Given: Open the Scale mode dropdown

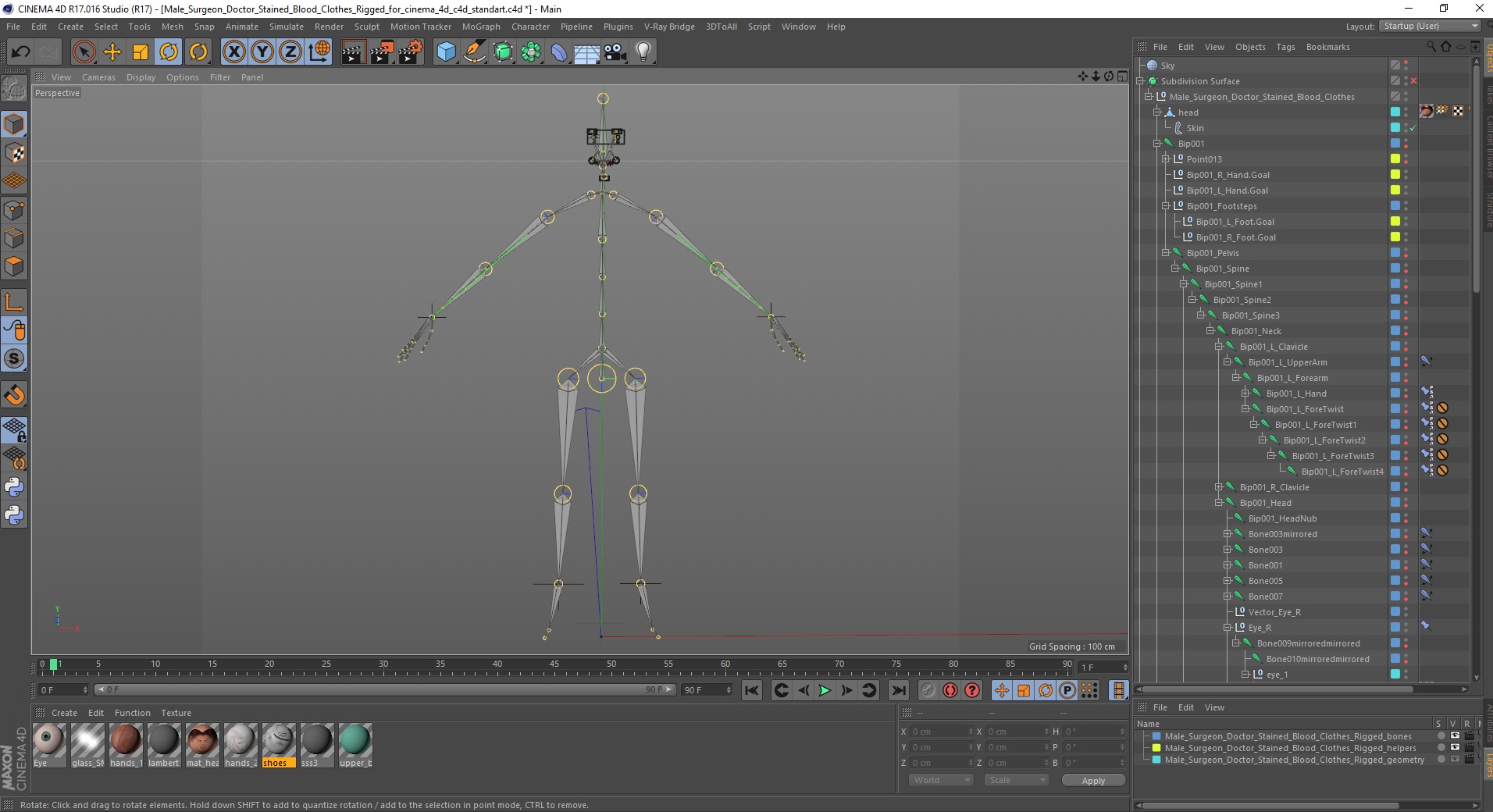Looking at the screenshot, I should click(x=1016, y=780).
